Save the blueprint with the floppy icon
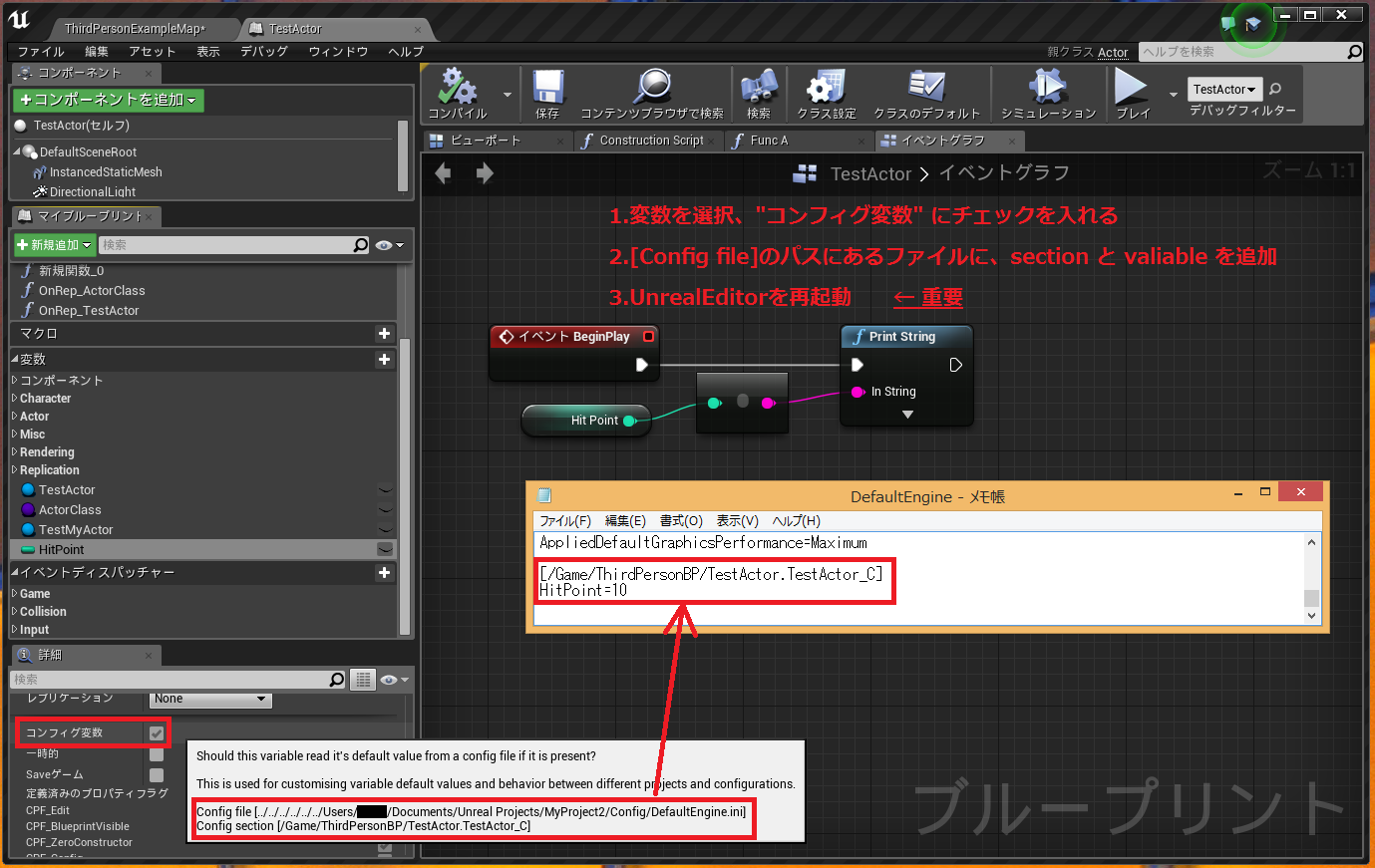Image resolution: width=1375 pixels, height=868 pixels. (547, 87)
